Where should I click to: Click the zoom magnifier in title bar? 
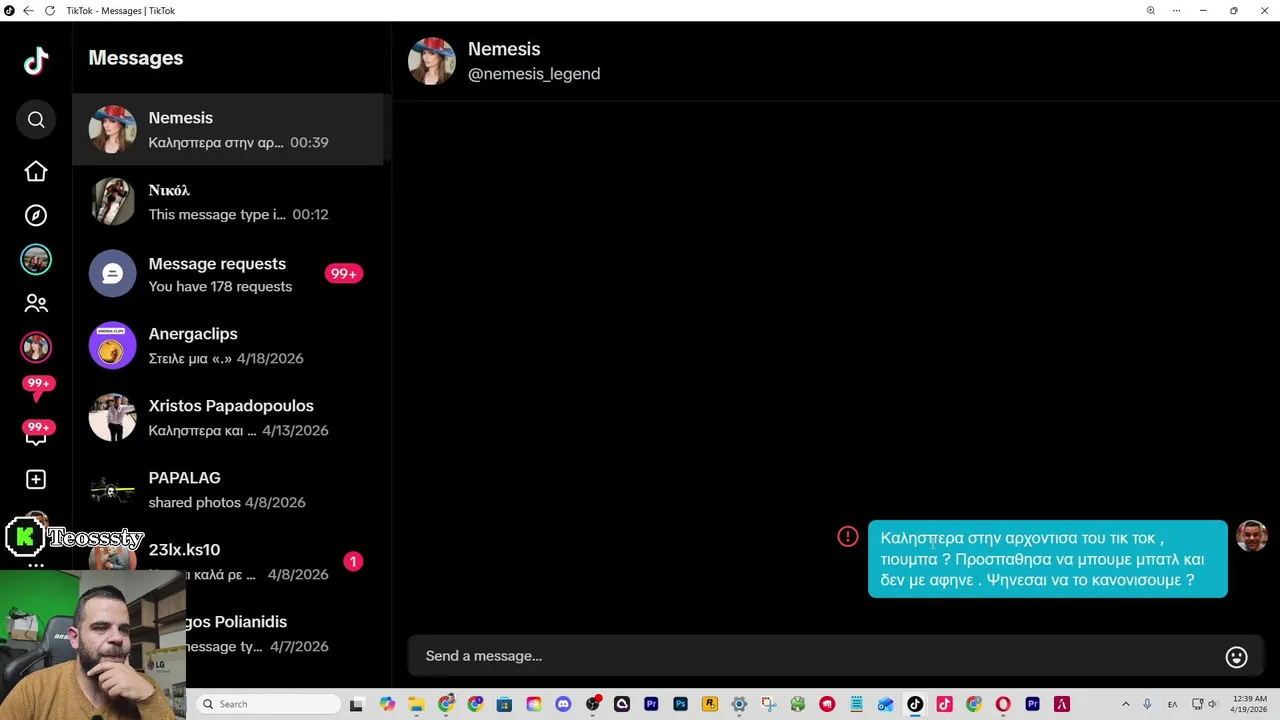click(x=1151, y=10)
